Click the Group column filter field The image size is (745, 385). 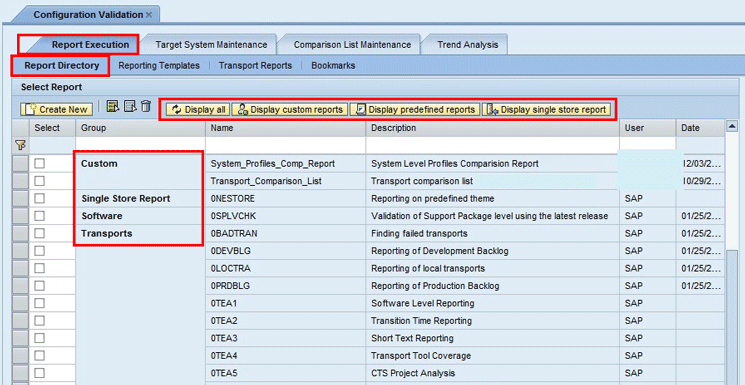[140, 145]
